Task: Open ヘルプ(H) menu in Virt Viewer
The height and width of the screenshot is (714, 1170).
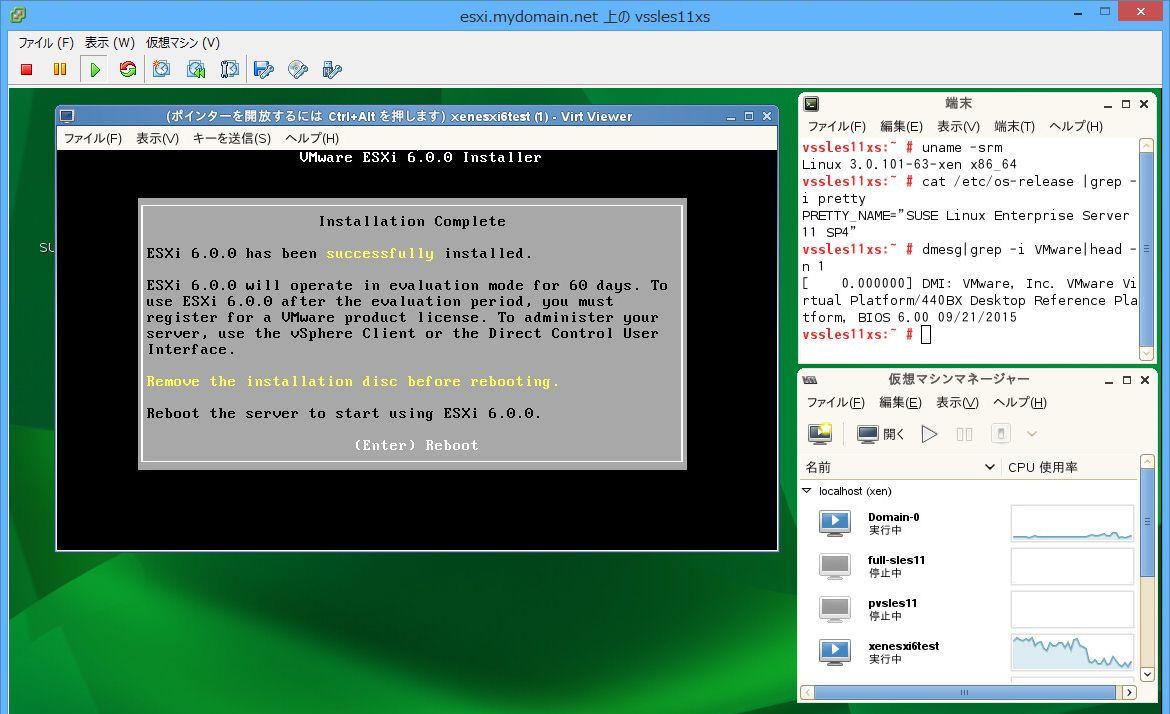Action: click(312, 138)
